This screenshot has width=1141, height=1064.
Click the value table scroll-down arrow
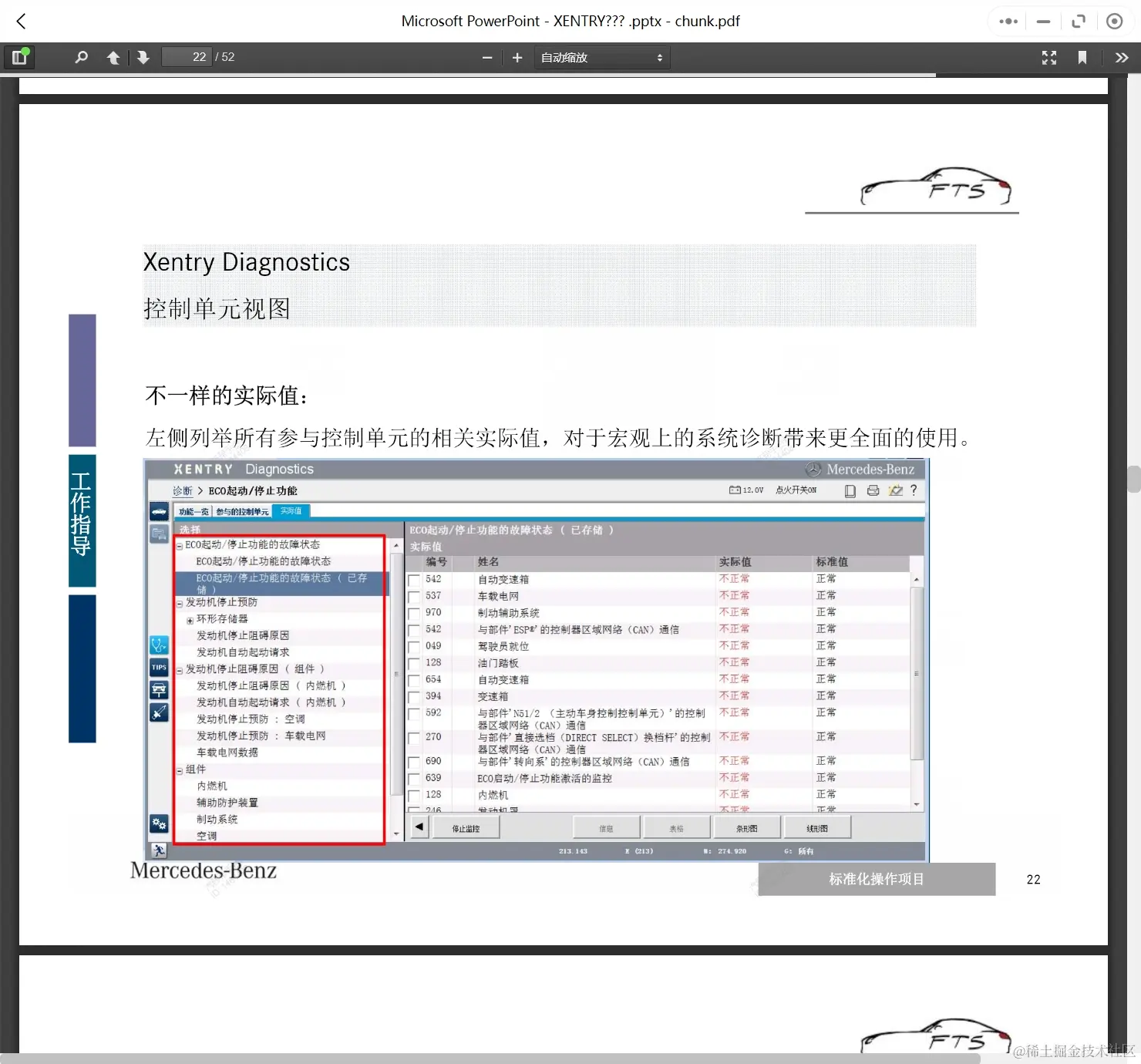[917, 804]
